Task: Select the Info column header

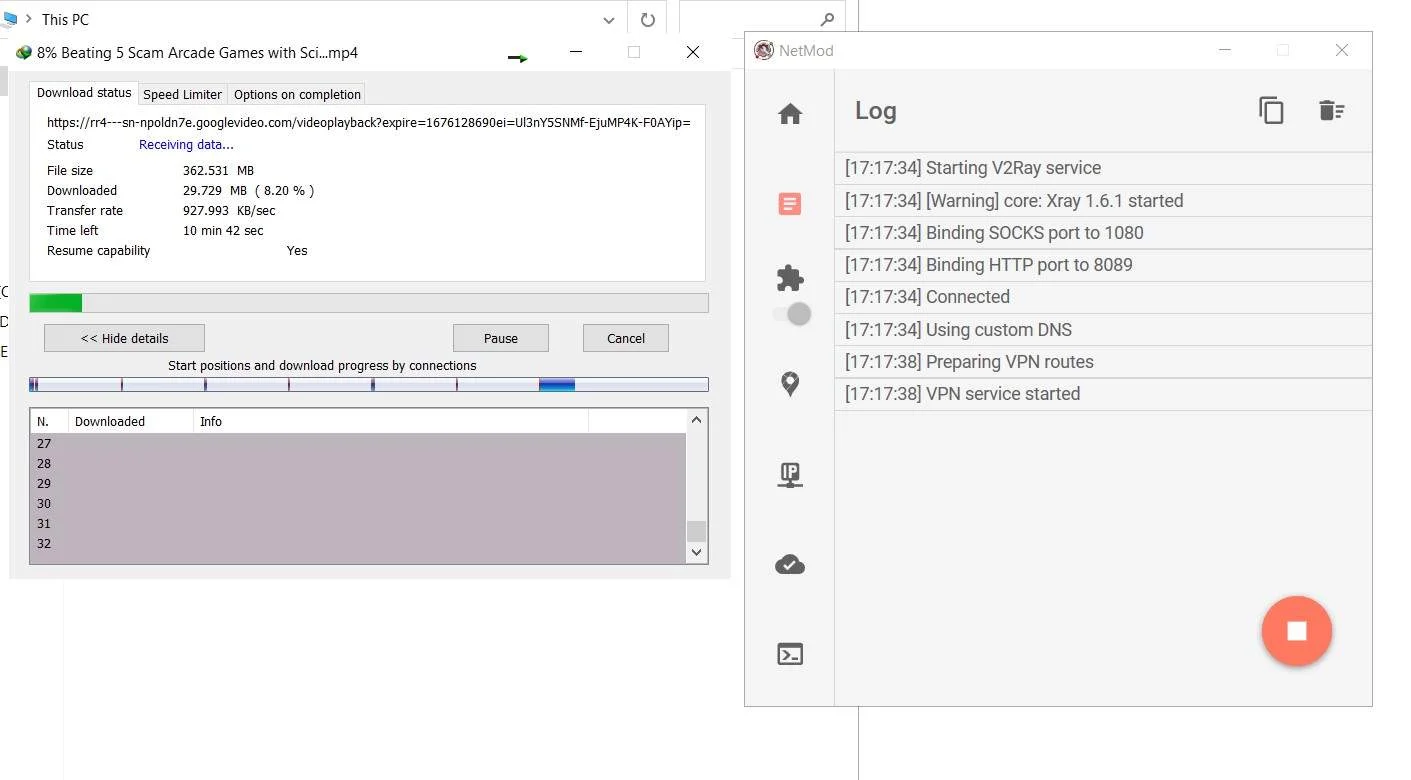Action: (391, 421)
